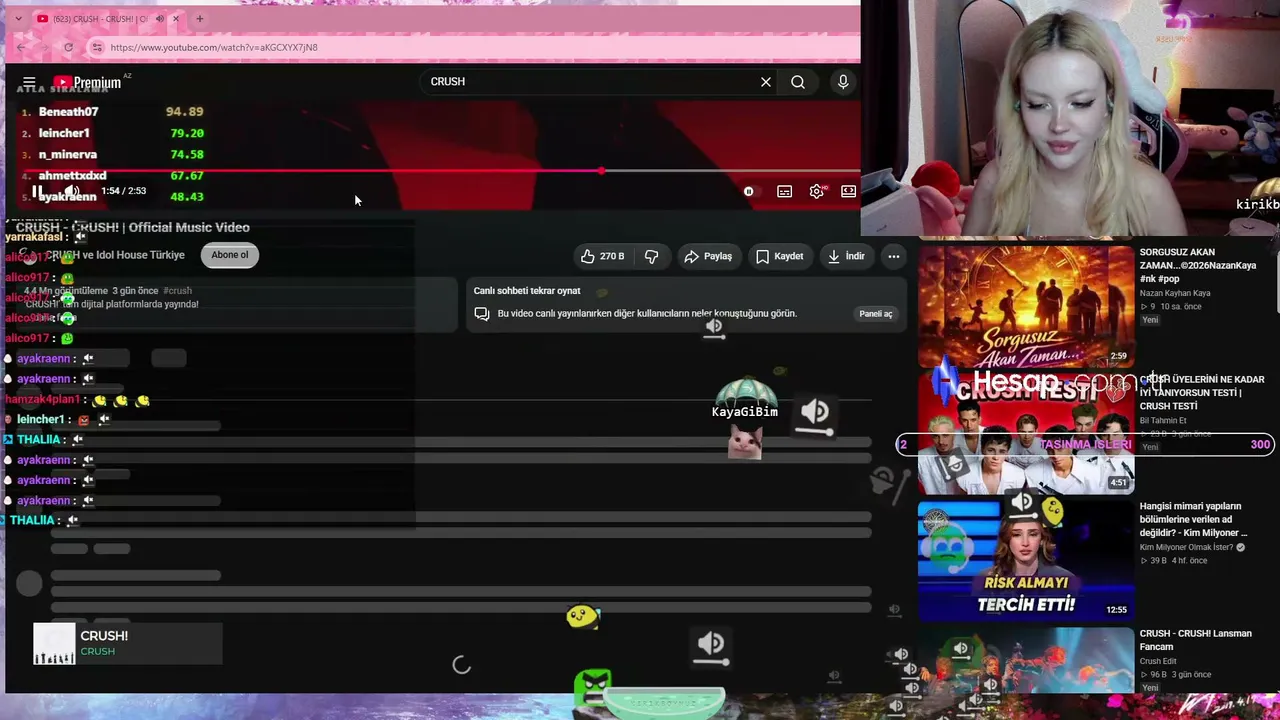
Task: Turn on subtitles in the player
Action: tap(785, 191)
